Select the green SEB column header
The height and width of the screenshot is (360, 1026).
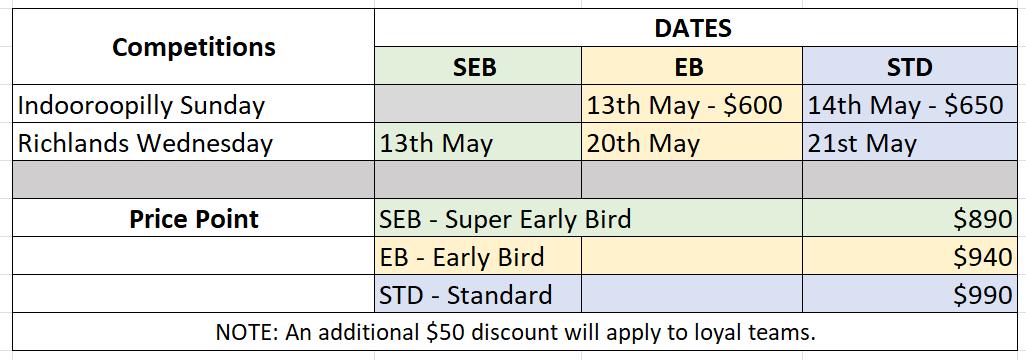pyautogui.click(x=478, y=65)
